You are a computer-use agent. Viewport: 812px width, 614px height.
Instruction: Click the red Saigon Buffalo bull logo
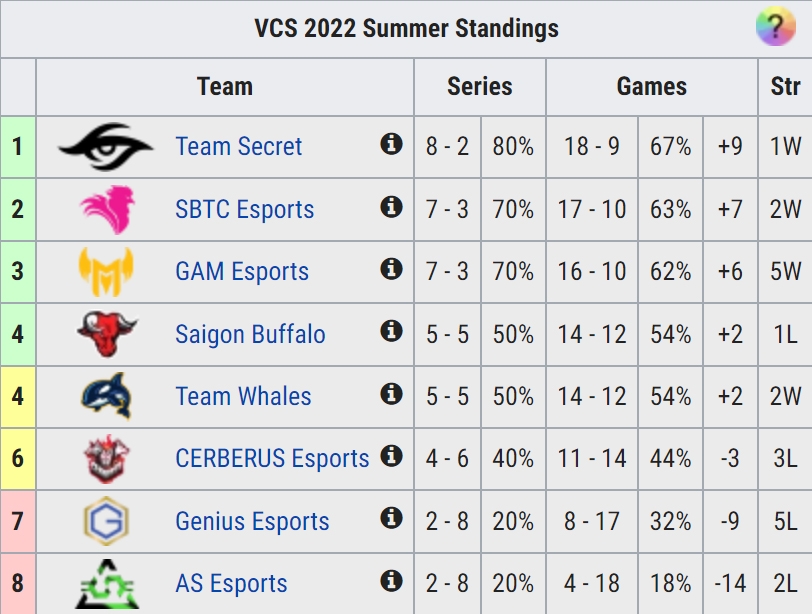[x=107, y=334]
